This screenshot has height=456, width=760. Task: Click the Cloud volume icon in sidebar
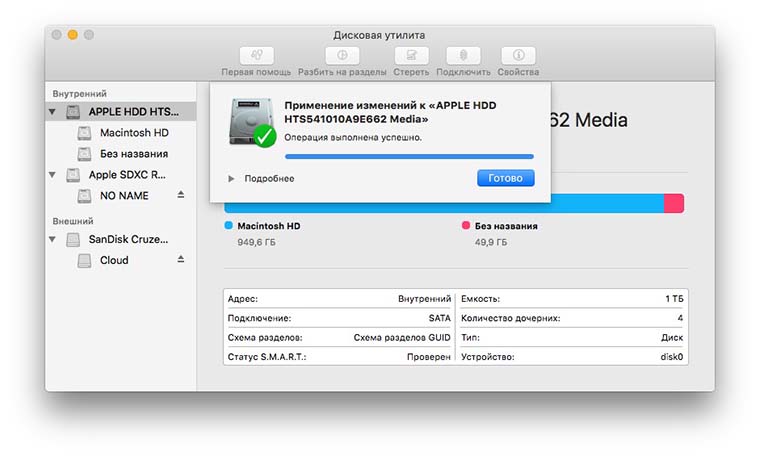[84, 261]
